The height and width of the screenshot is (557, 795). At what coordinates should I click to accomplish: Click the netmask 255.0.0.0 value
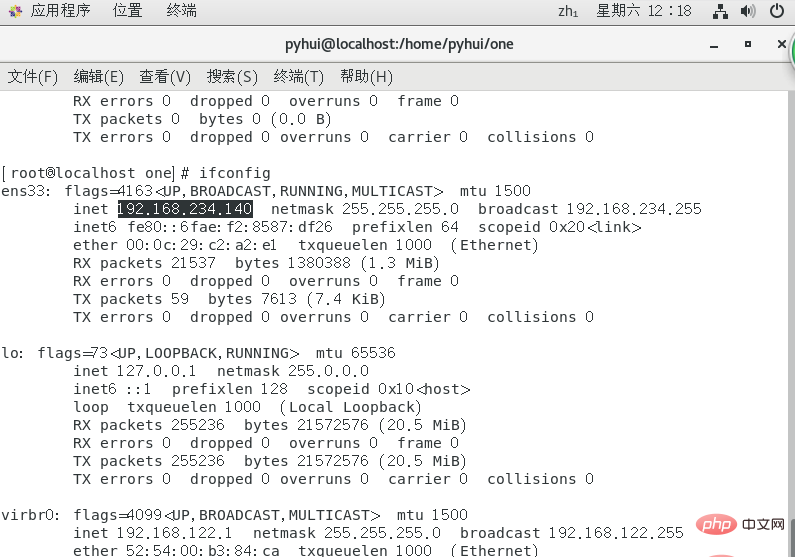click(x=329, y=371)
